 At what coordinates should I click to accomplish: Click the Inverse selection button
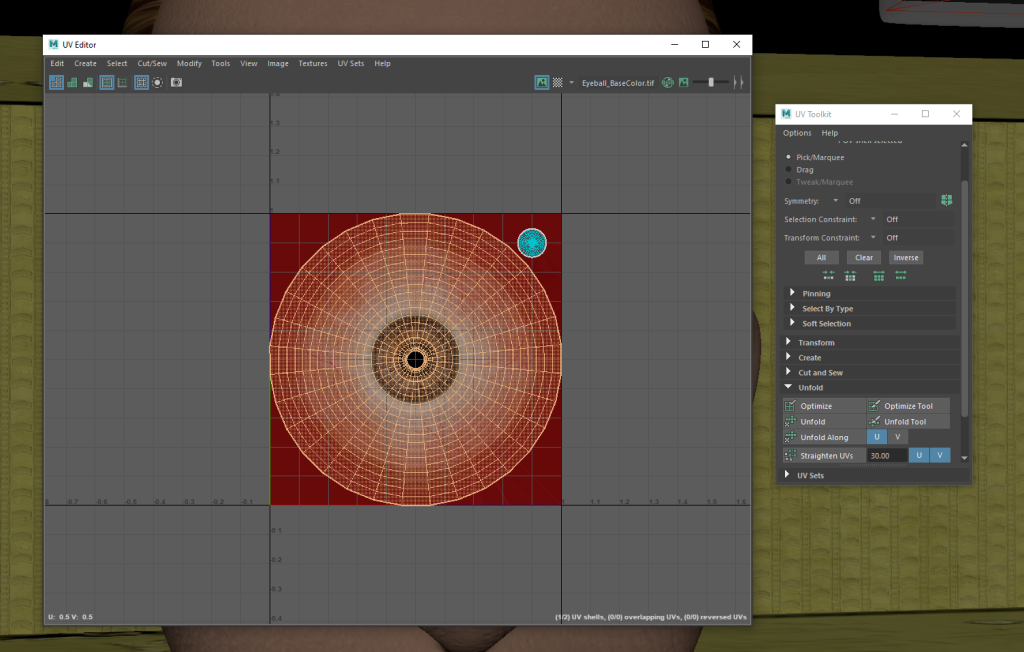point(906,257)
